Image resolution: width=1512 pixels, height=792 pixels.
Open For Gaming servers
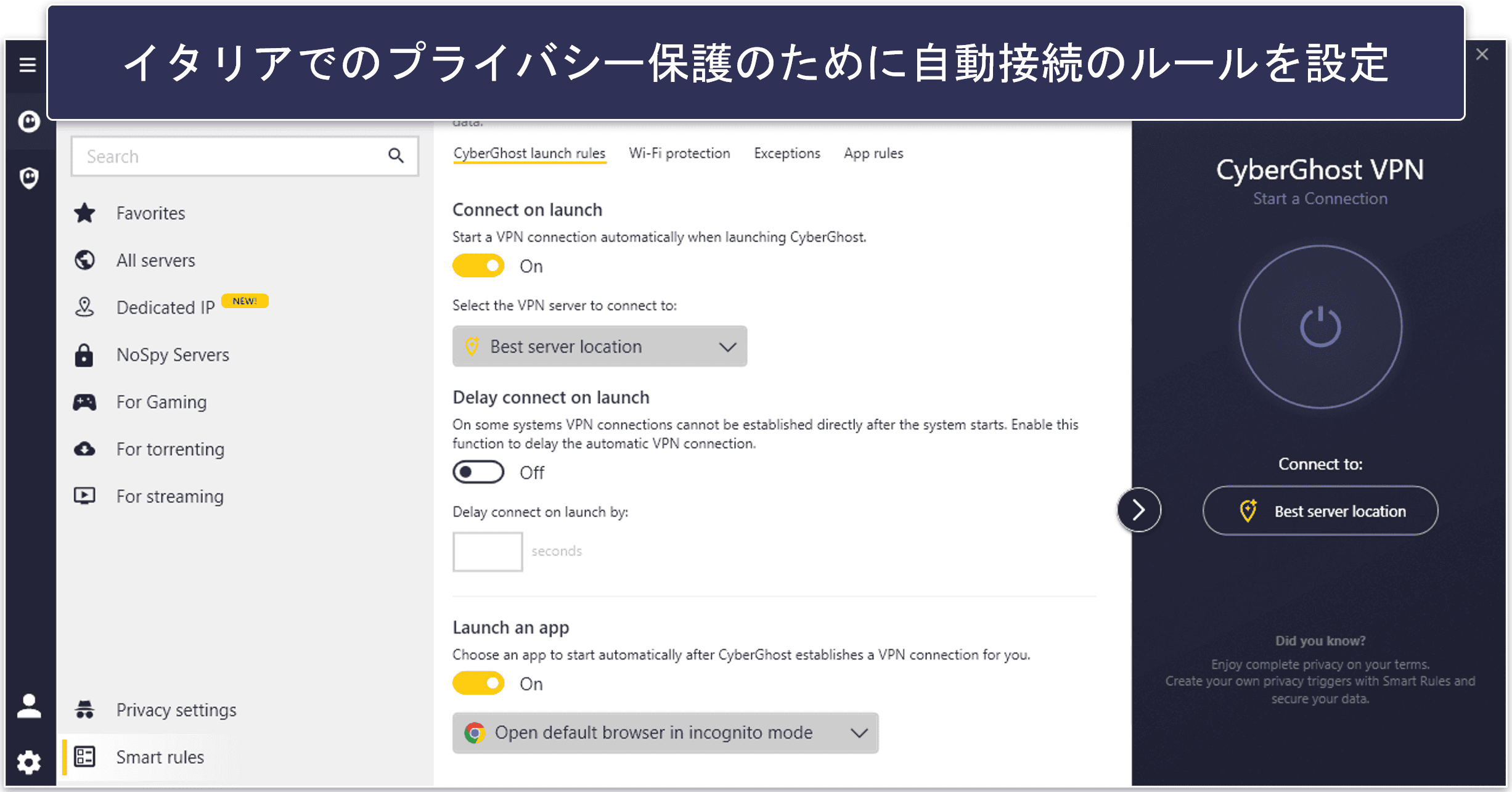click(x=162, y=402)
